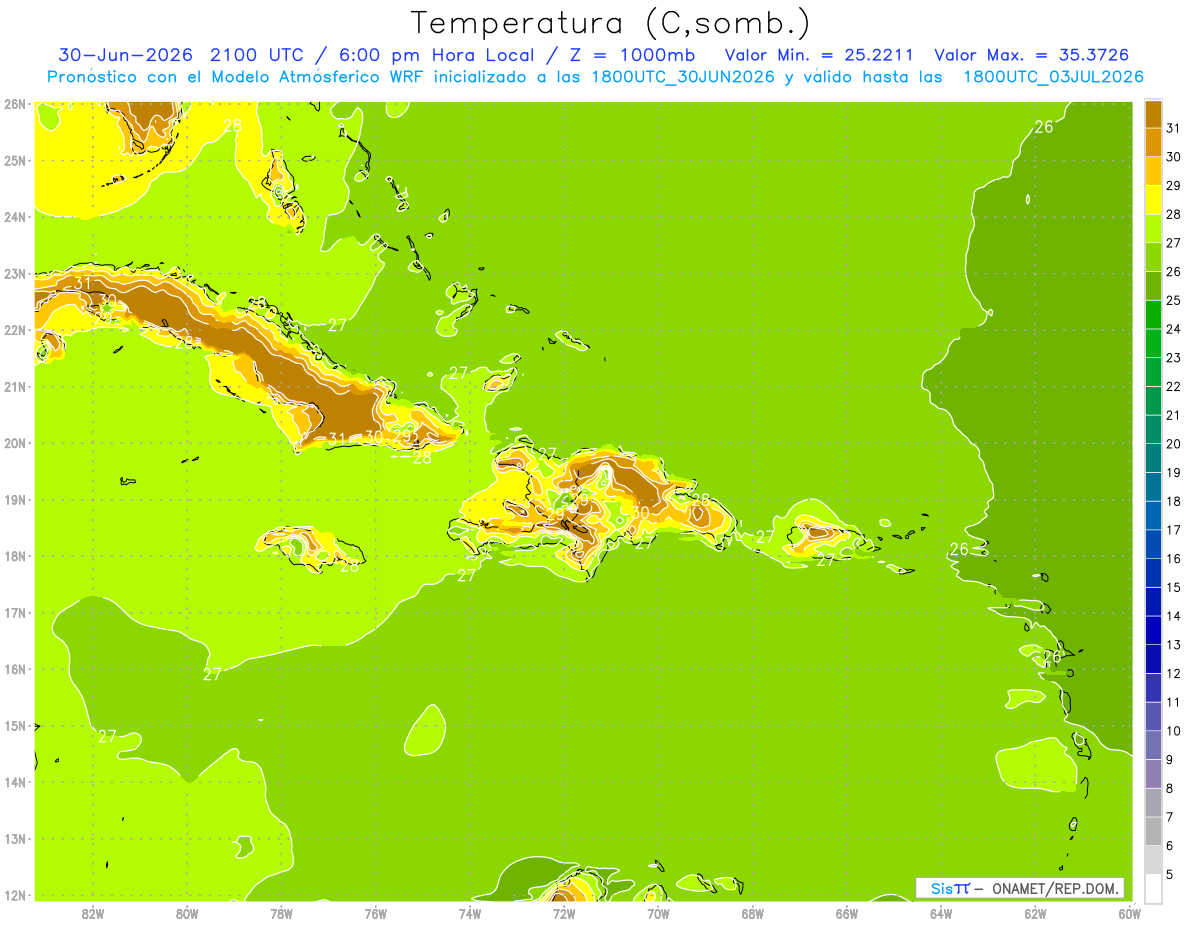The image size is (1200, 927).
Task: Pick blue legend swatch between 15 and 16
Action: [x=1153, y=573]
